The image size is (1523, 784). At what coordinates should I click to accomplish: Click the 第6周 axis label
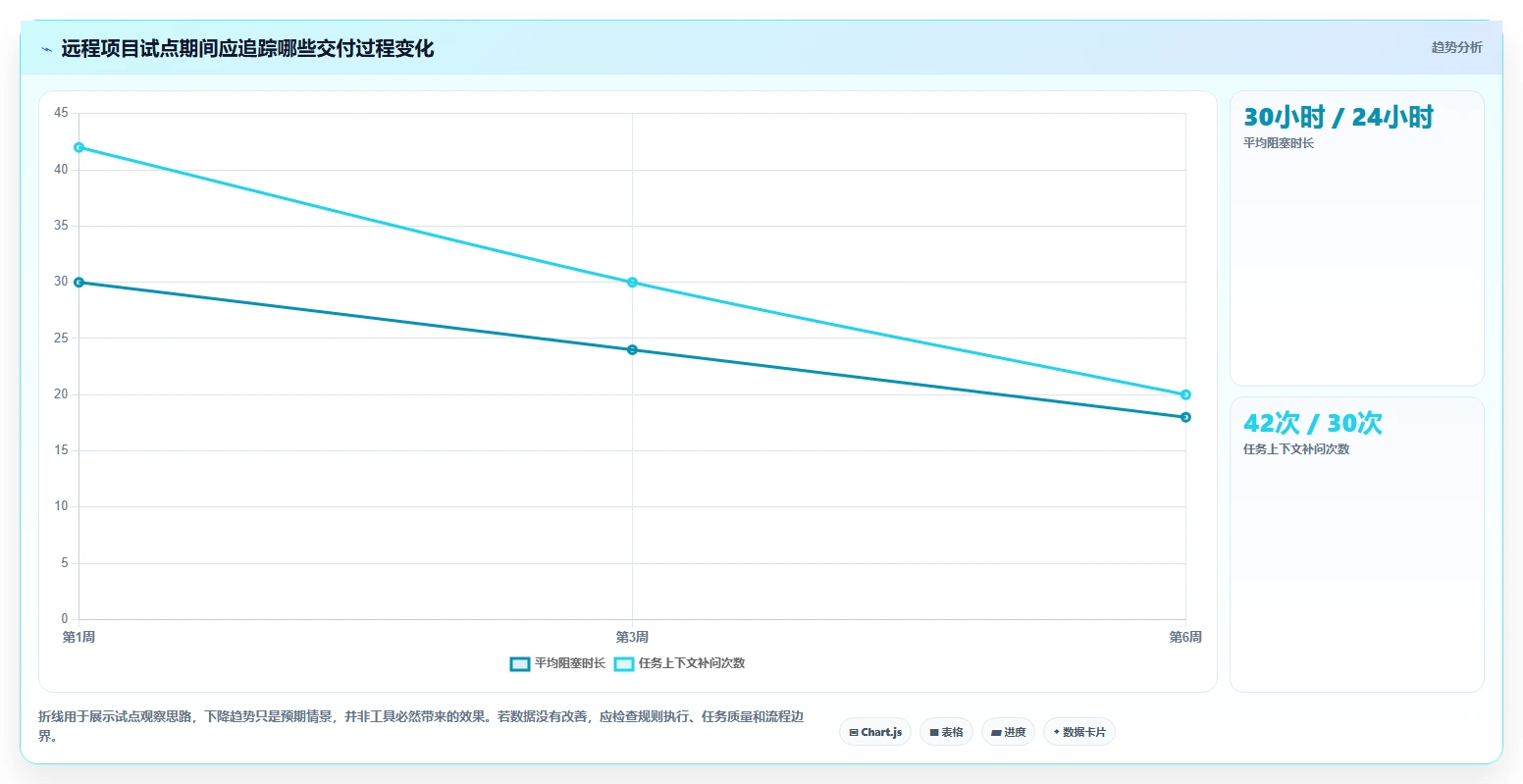1185,638
